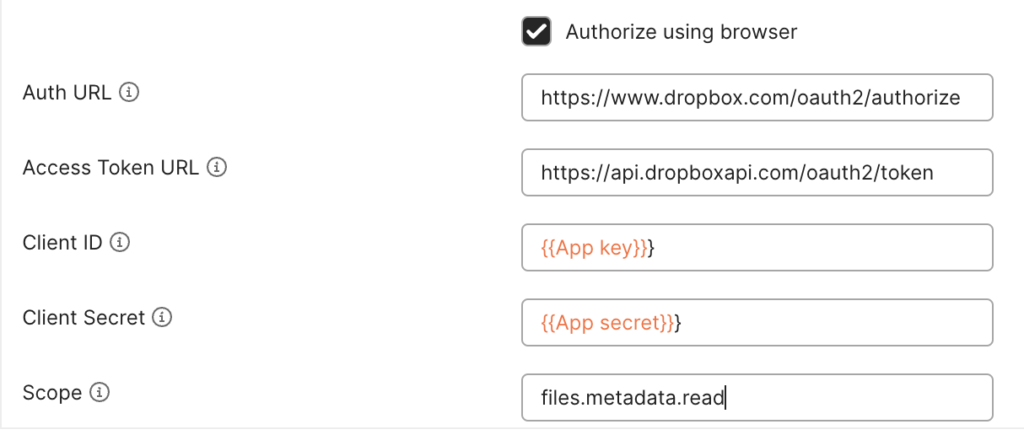Image resolution: width=1024 pixels, height=435 pixels.
Task: Select the Client ID input box
Action: pyautogui.click(x=757, y=248)
